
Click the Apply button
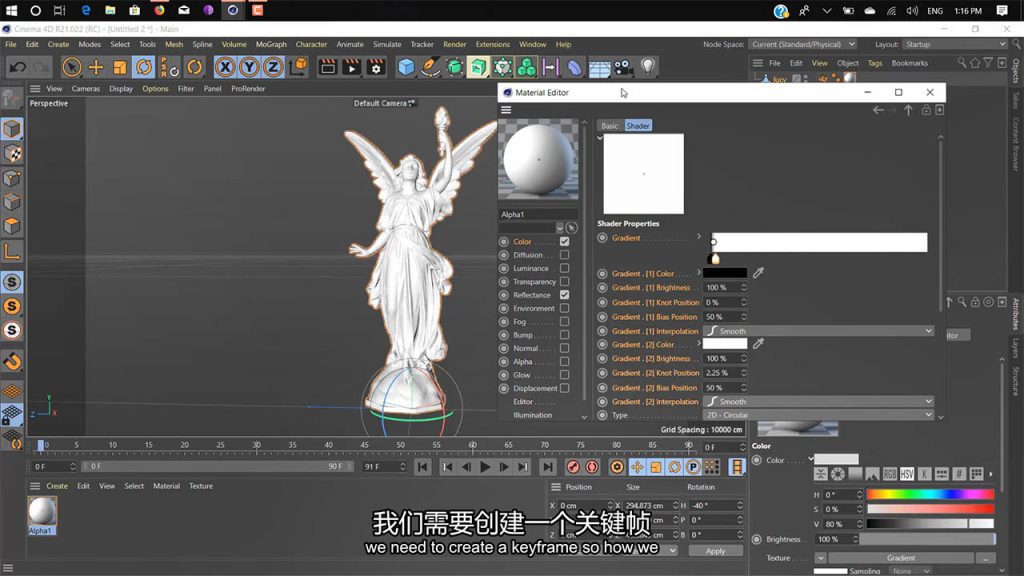pyautogui.click(x=716, y=551)
